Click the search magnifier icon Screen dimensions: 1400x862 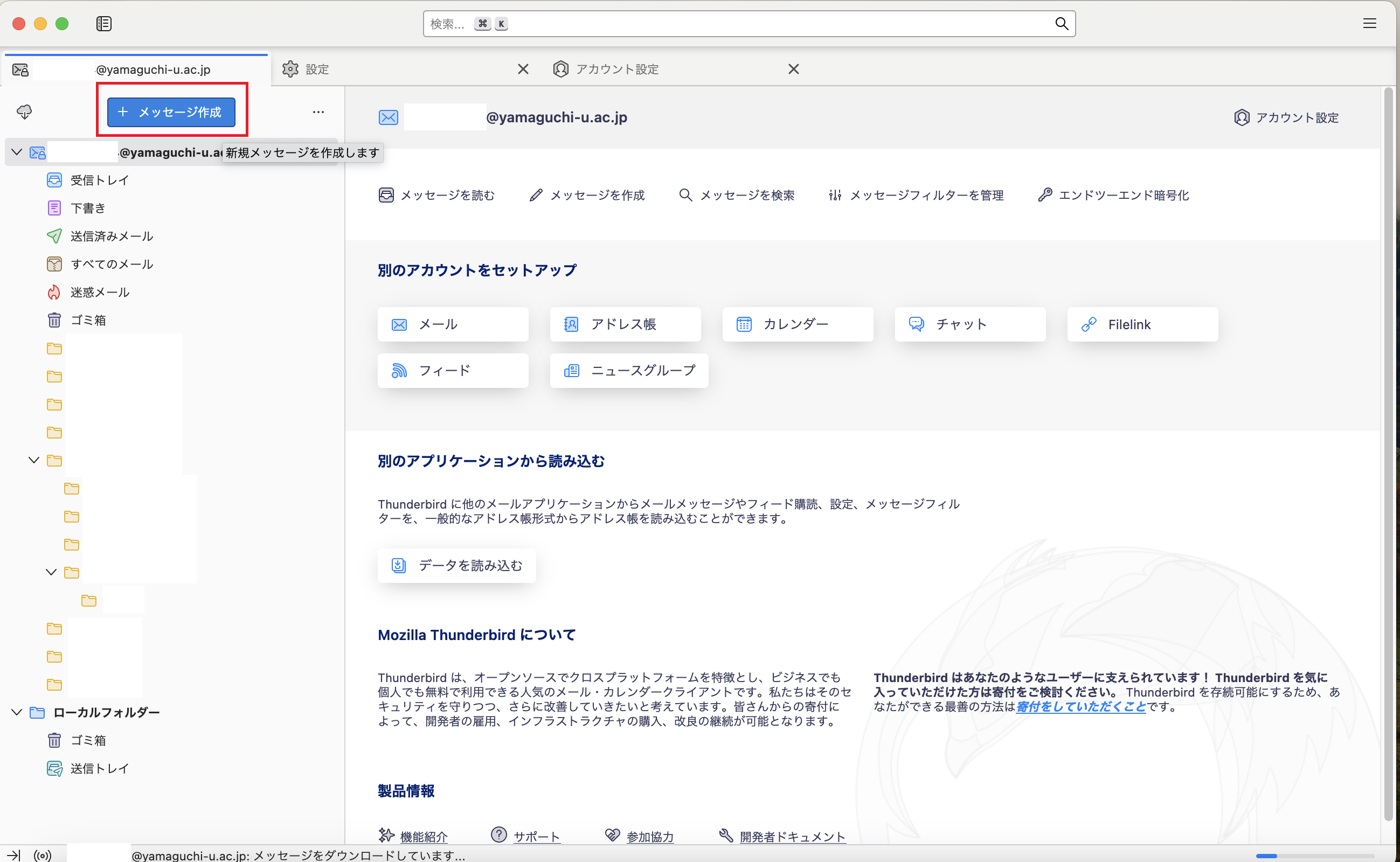(x=1061, y=23)
